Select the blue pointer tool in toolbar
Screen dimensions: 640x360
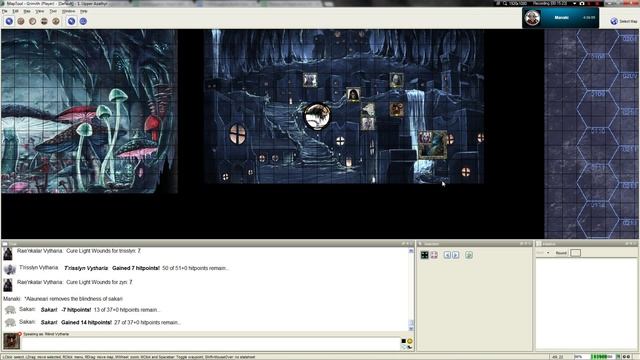click(x=9, y=21)
